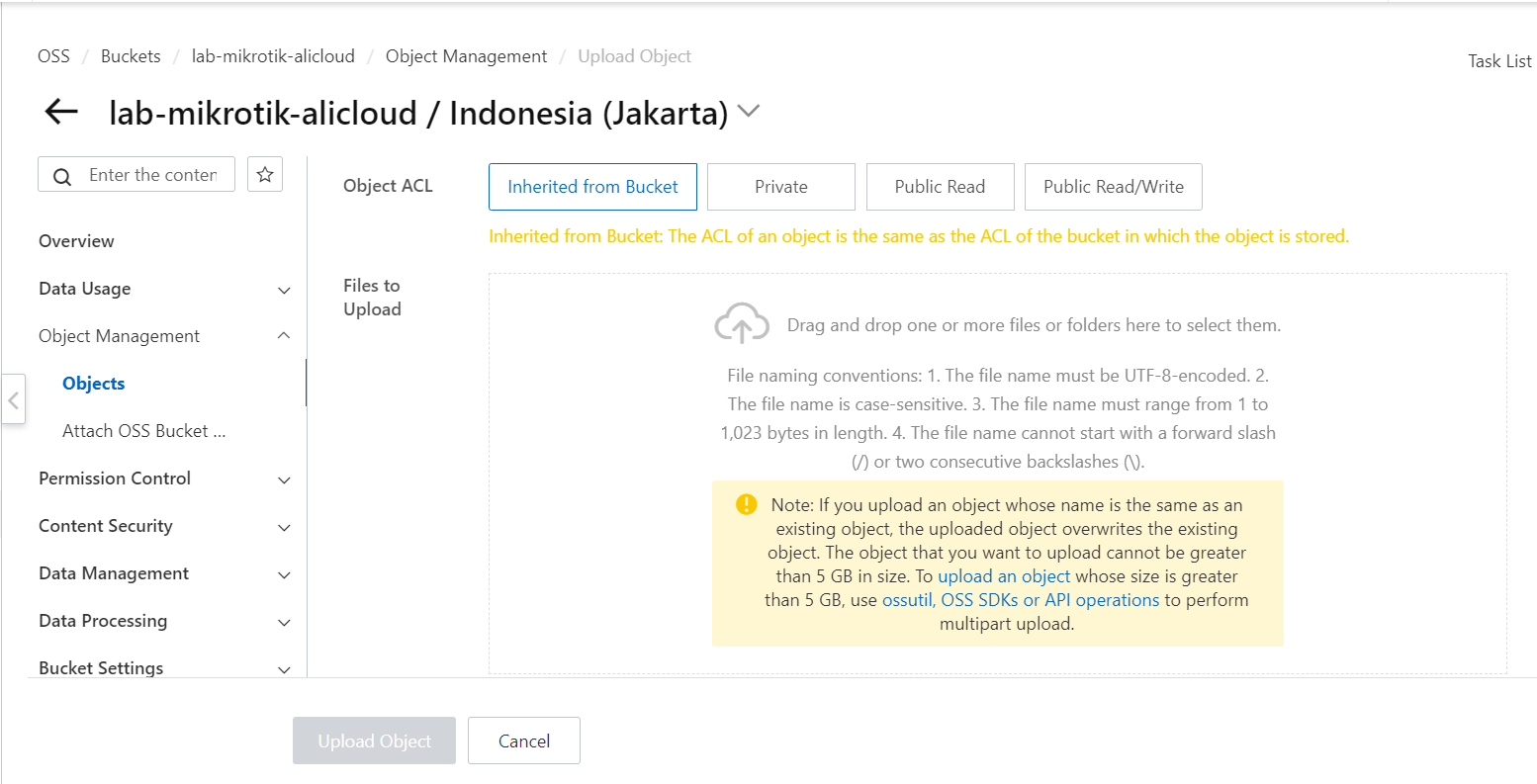Click the lab-mikrotik-alicloud breadcrumb

click(x=273, y=56)
